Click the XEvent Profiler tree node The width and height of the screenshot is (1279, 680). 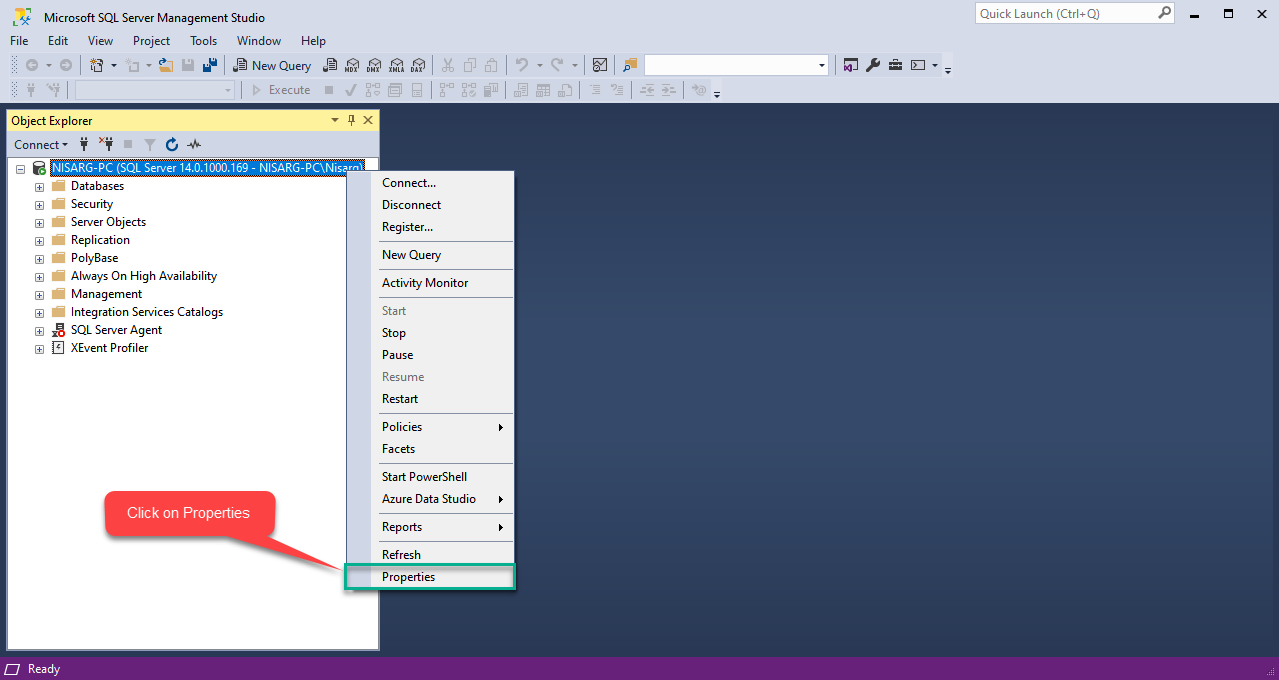point(109,348)
